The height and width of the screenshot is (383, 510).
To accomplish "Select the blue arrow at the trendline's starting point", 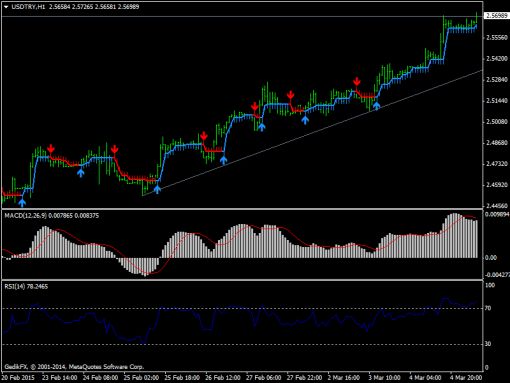I will click(157, 189).
